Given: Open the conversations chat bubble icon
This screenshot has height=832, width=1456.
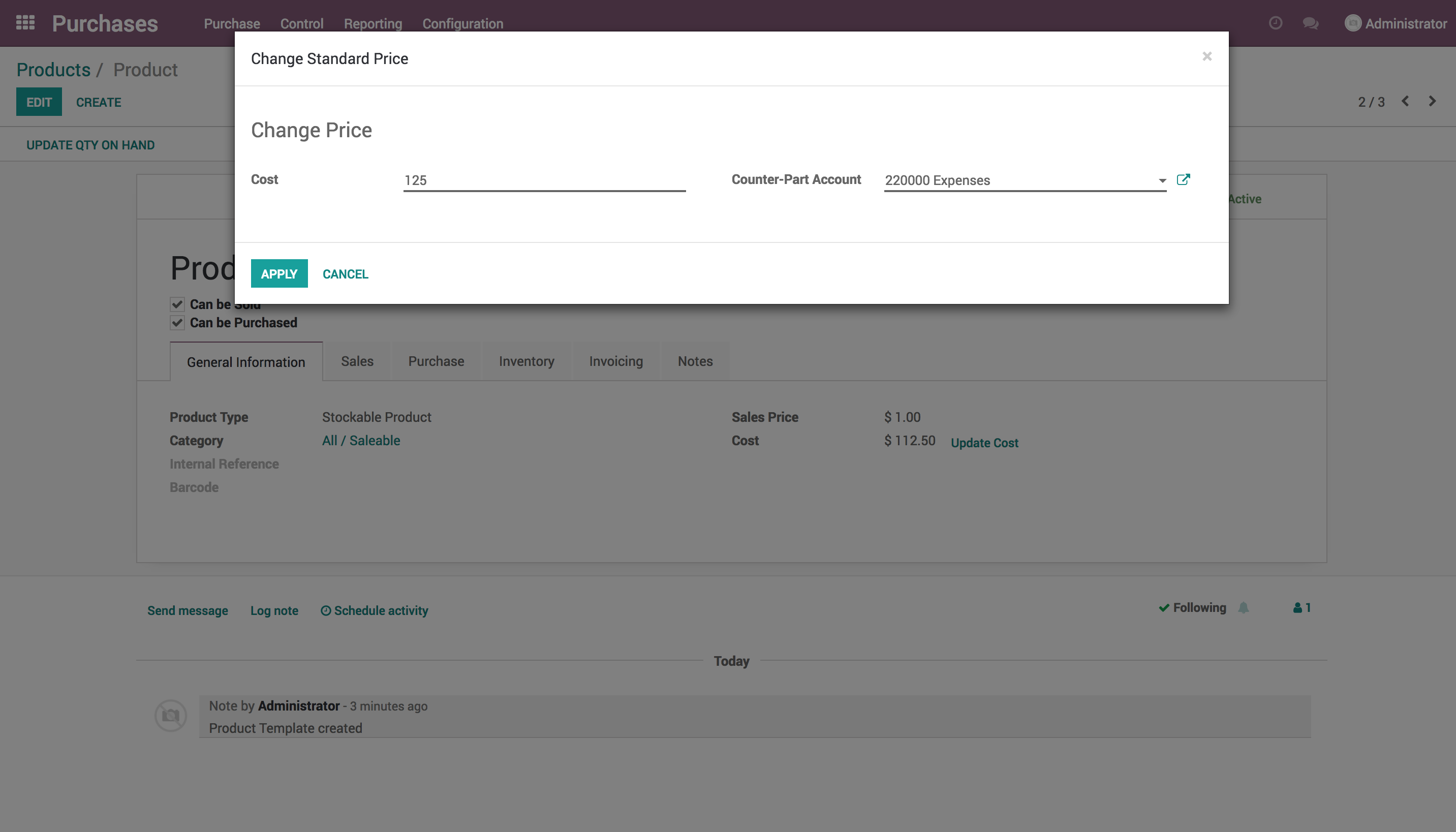Looking at the screenshot, I should (x=1310, y=23).
